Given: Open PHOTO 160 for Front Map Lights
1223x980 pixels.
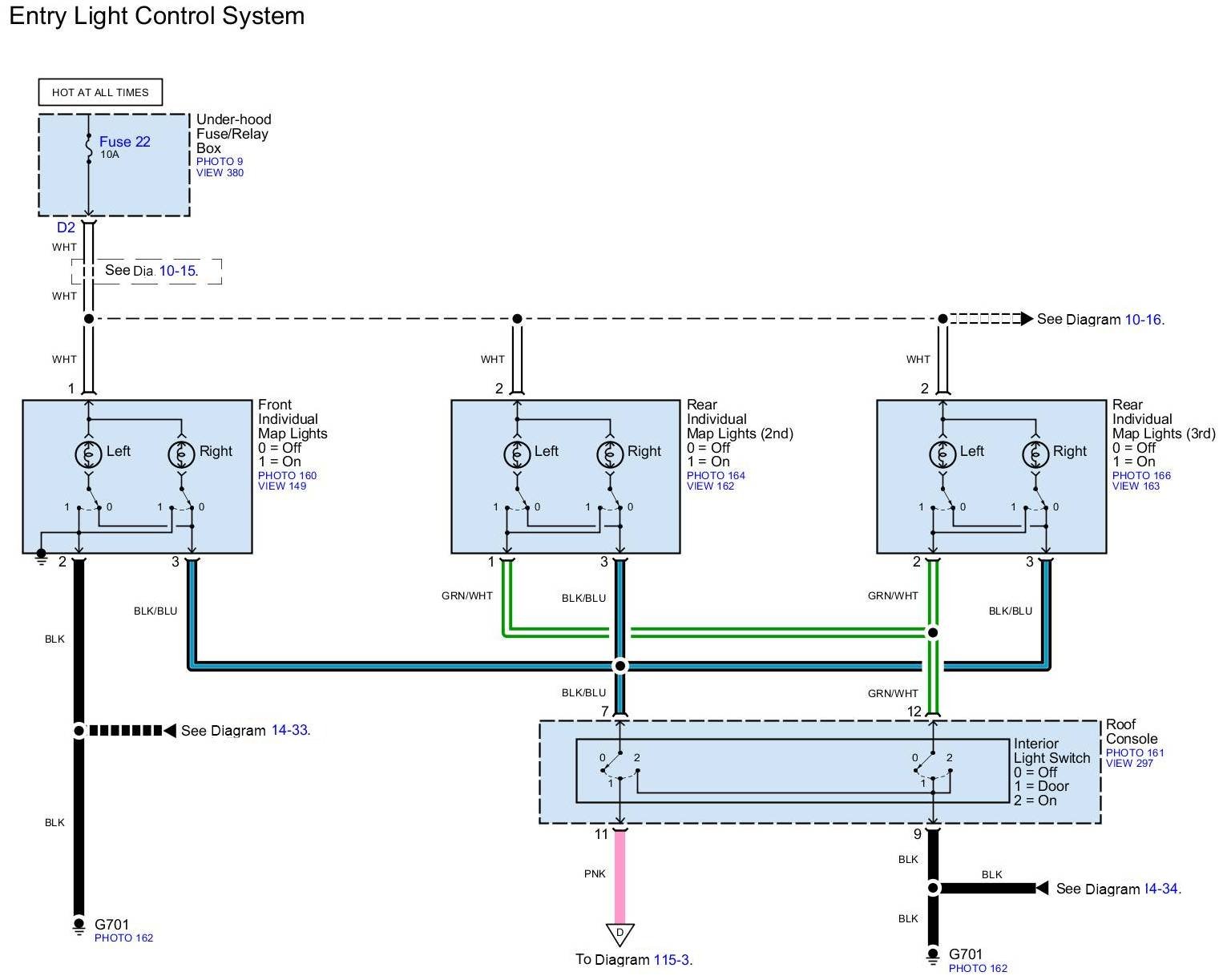Looking at the screenshot, I should (287, 475).
